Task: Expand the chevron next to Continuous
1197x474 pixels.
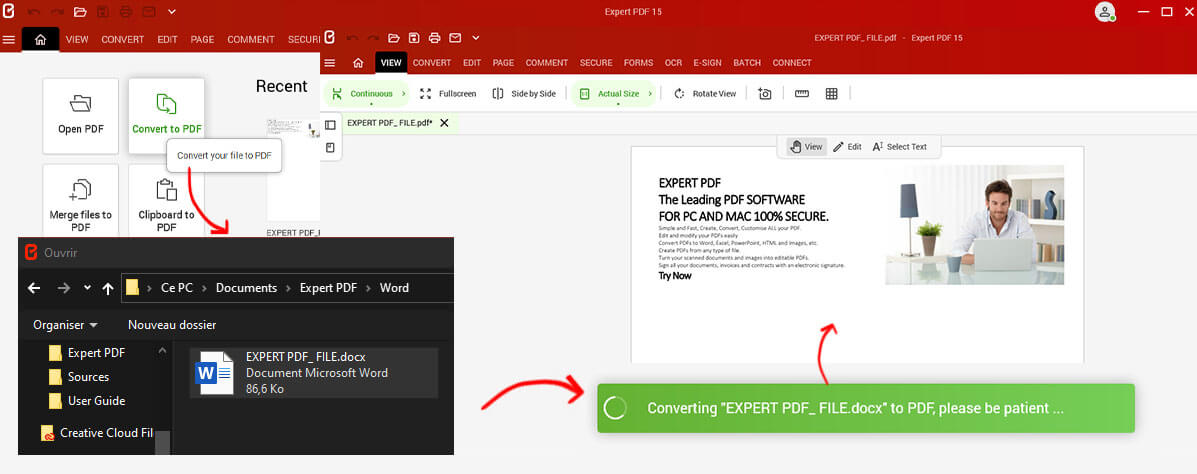Action: [404, 94]
